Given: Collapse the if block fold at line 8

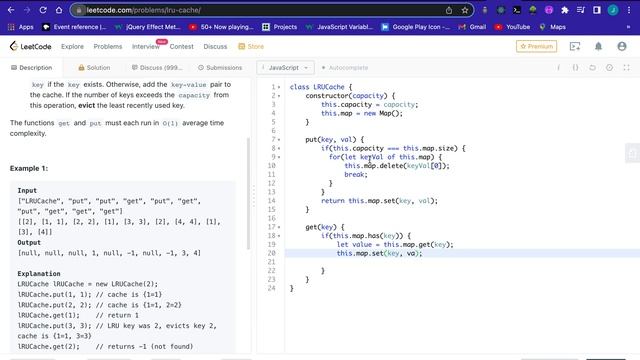Looking at the screenshot, I should pyautogui.click(x=279, y=149).
